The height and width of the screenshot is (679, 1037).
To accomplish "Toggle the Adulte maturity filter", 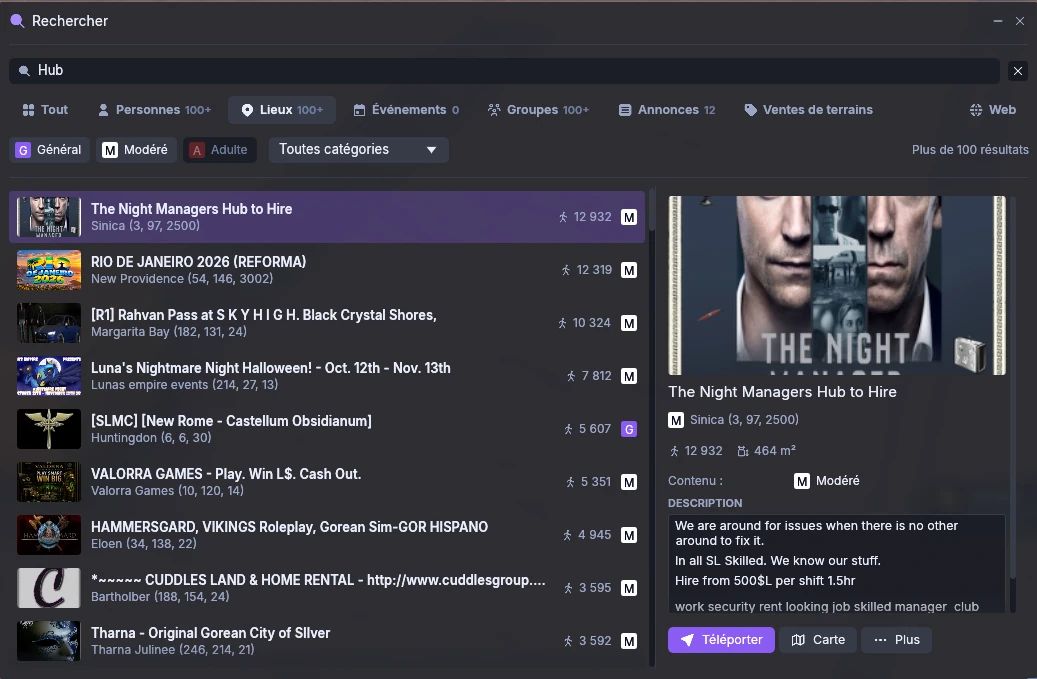I will tap(220, 150).
